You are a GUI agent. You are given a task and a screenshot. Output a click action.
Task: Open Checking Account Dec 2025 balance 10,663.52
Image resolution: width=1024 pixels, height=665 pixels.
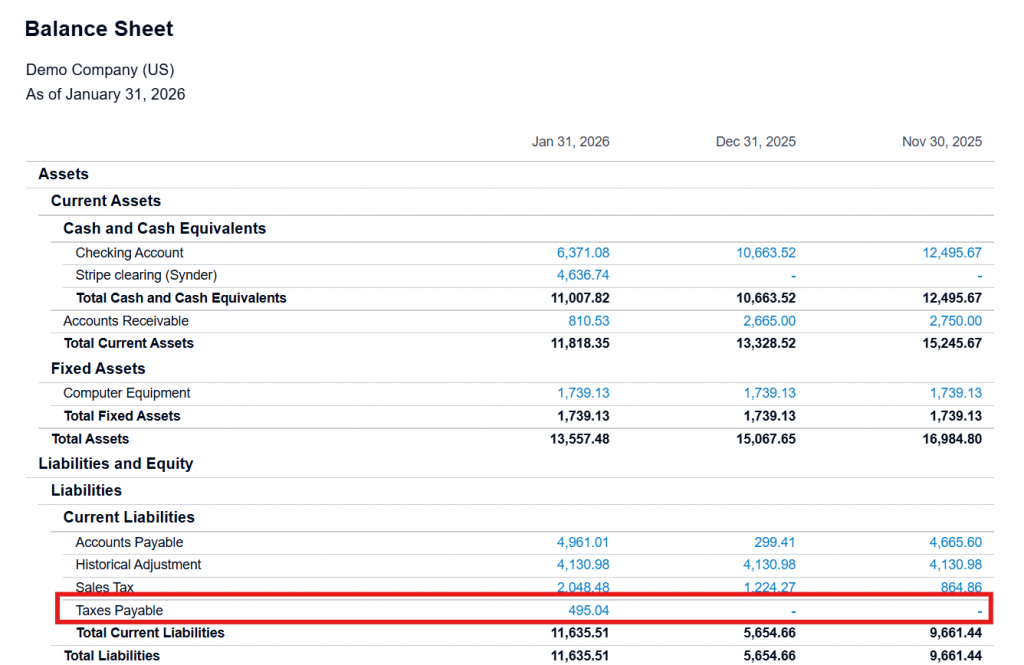point(766,253)
